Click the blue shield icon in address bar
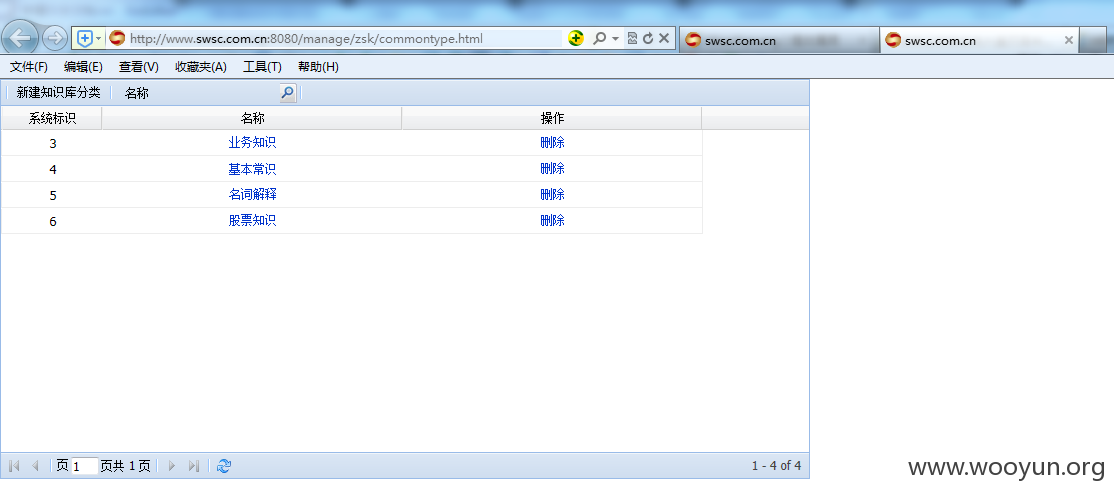The image size is (1114, 496). click(85, 38)
